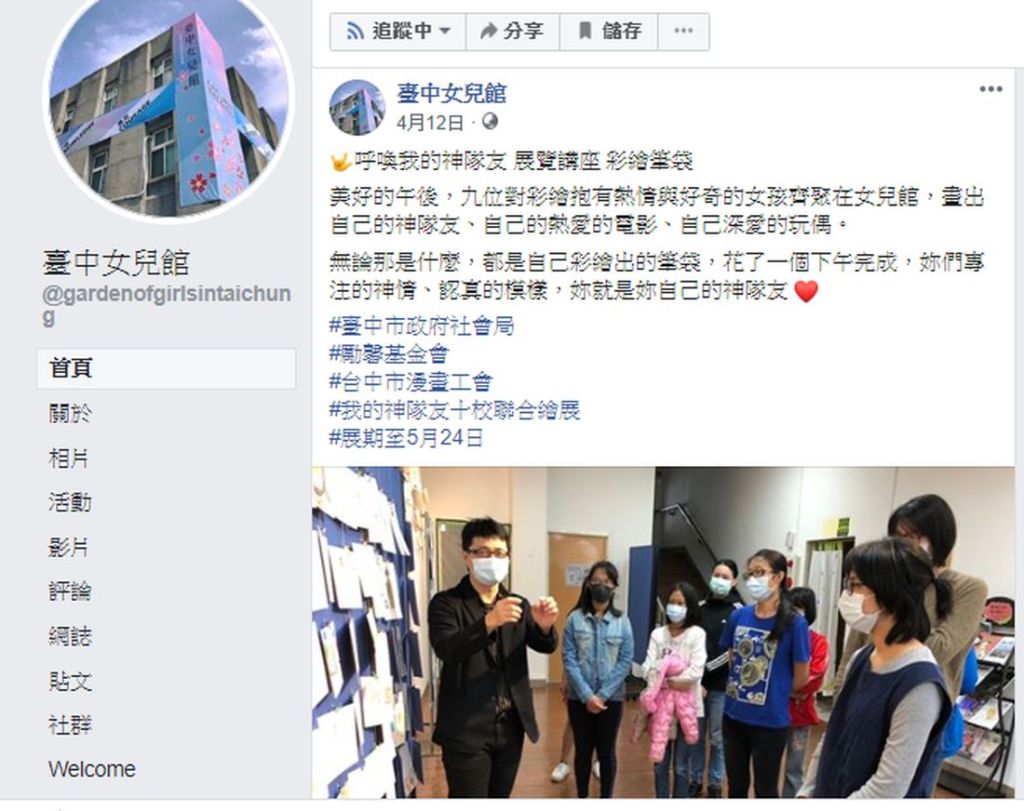
Task: Open the 臺中女兒館 post author link
Action: pos(451,94)
